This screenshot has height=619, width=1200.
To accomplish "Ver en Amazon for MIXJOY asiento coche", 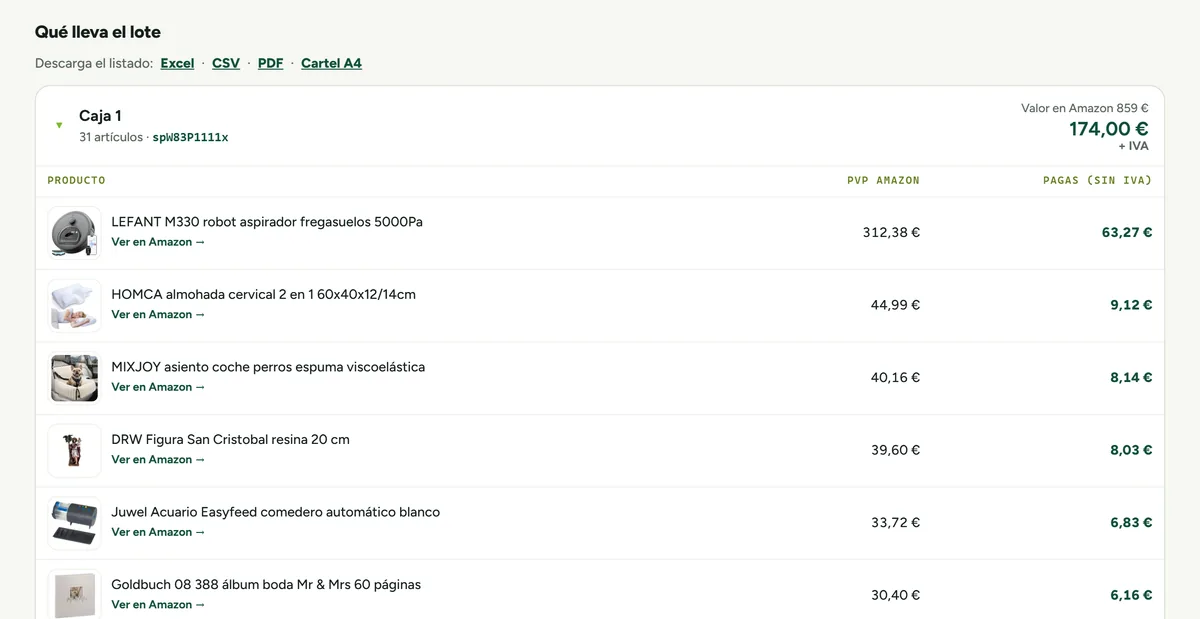I will 158,387.
